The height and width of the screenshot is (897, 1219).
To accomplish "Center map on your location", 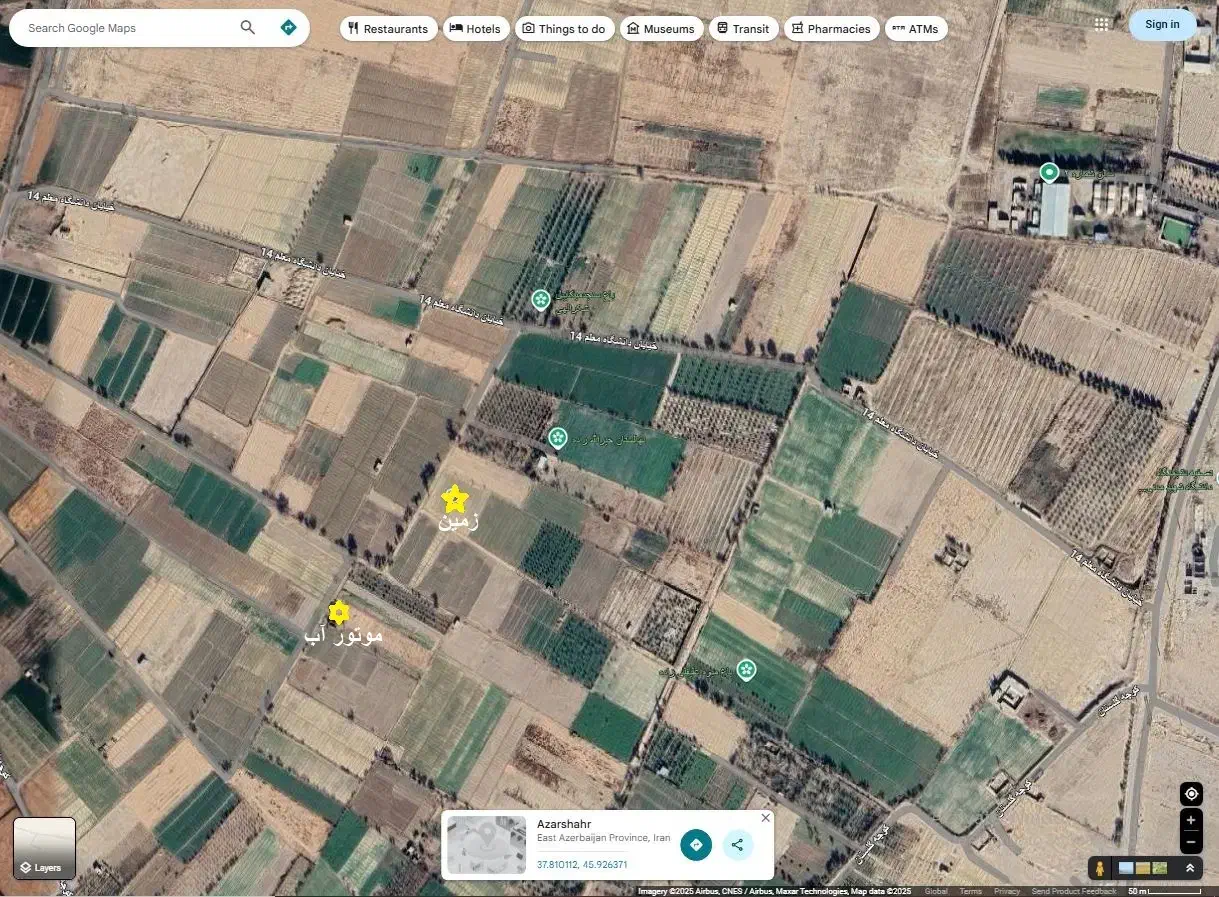I will (x=1190, y=794).
